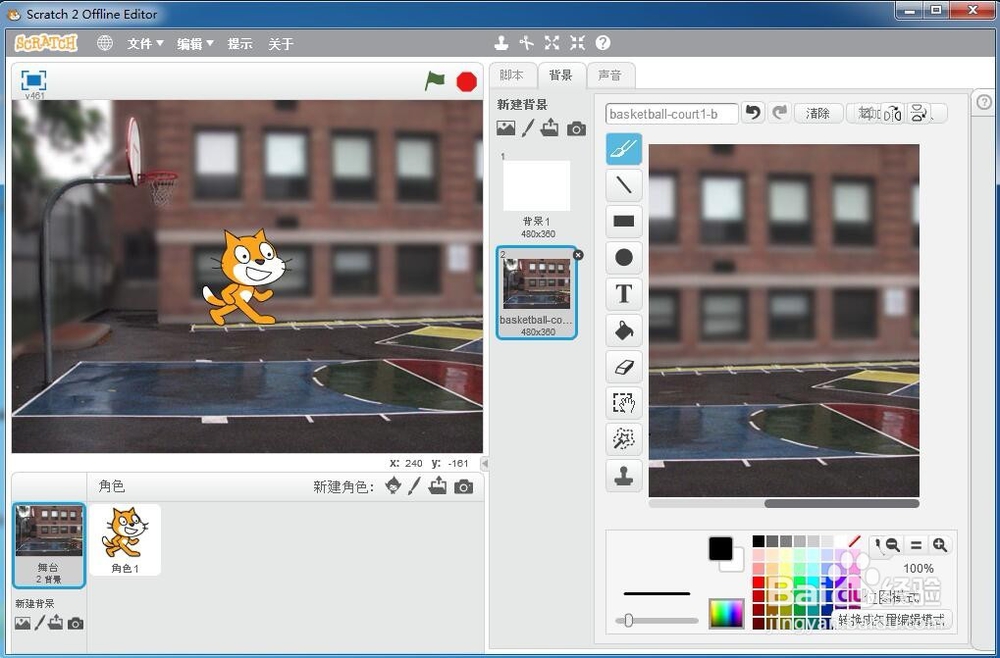
Task: Open the 关于 menu item
Action: point(281,43)
